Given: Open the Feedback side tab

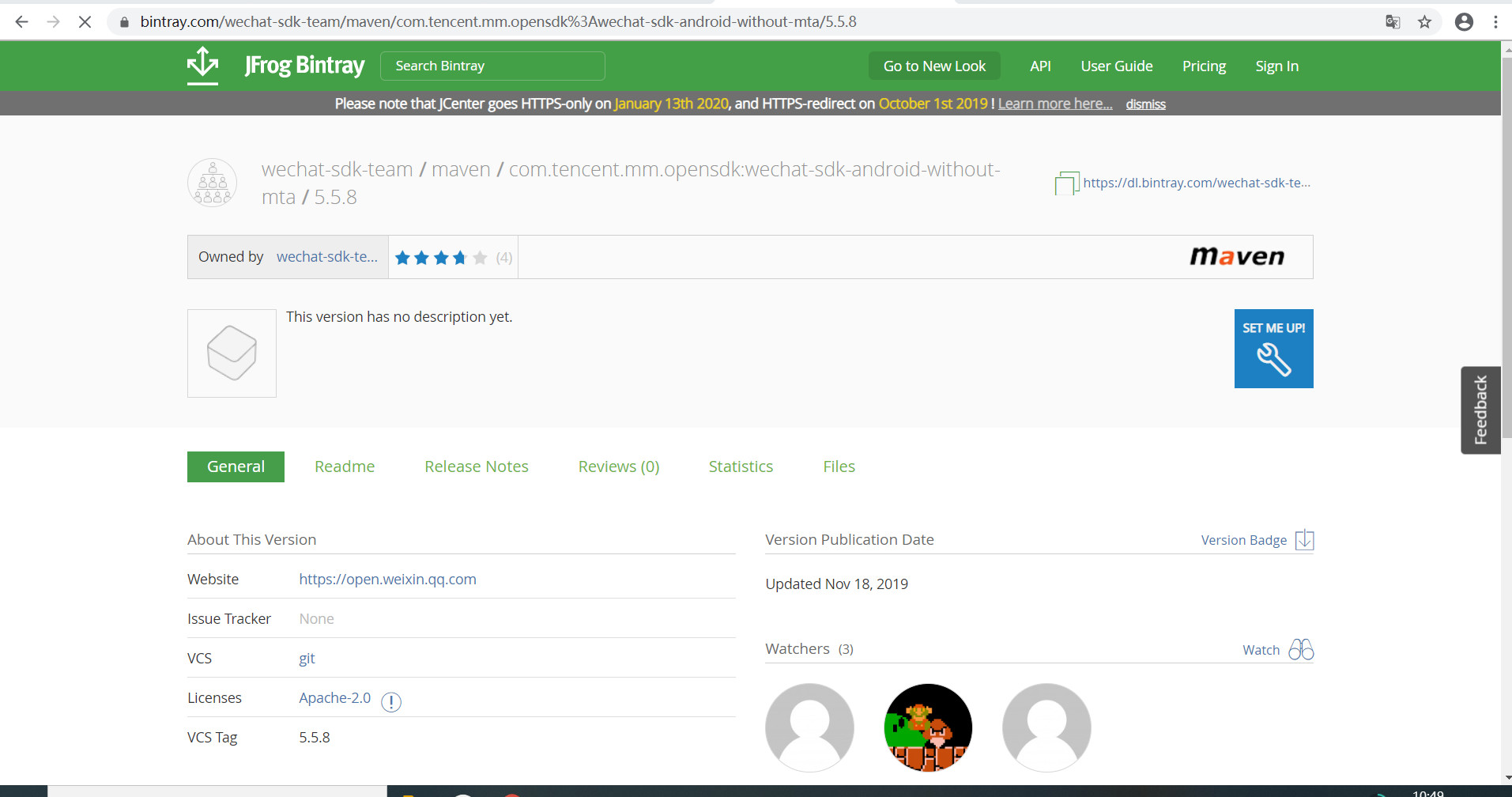Looking at the screenshot, I should (1480, 410).
